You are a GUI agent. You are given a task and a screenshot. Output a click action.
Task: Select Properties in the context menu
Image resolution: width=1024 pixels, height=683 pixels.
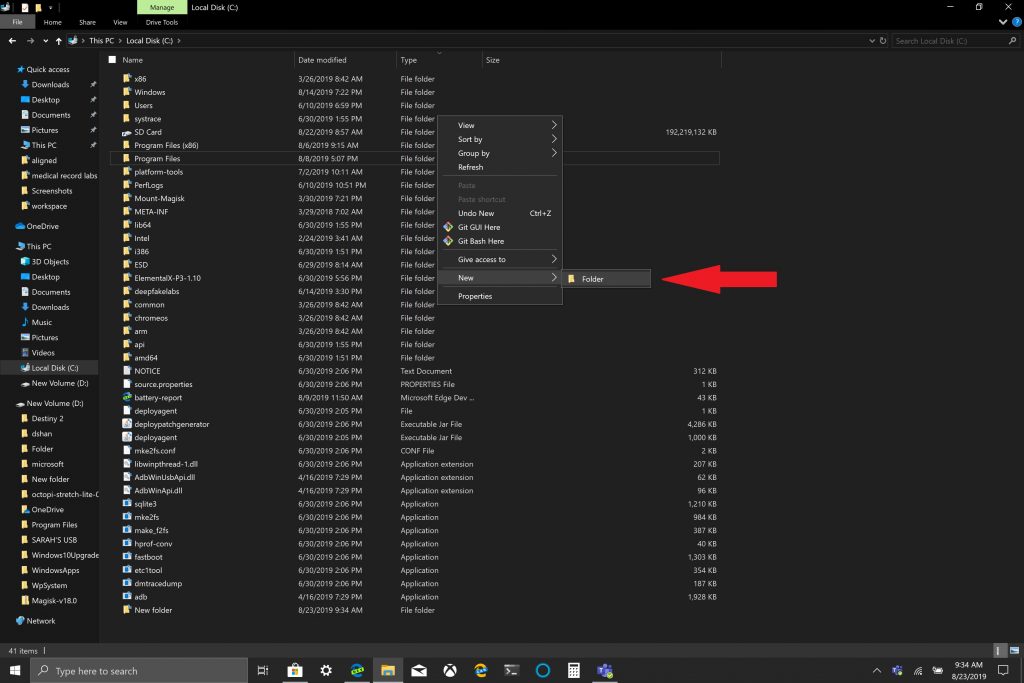coord(475,296)
